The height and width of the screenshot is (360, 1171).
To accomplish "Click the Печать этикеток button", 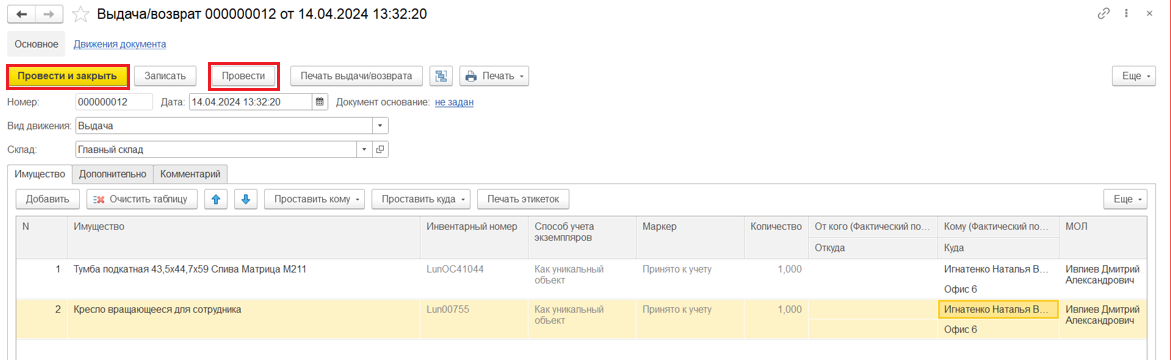I will 524,199.
